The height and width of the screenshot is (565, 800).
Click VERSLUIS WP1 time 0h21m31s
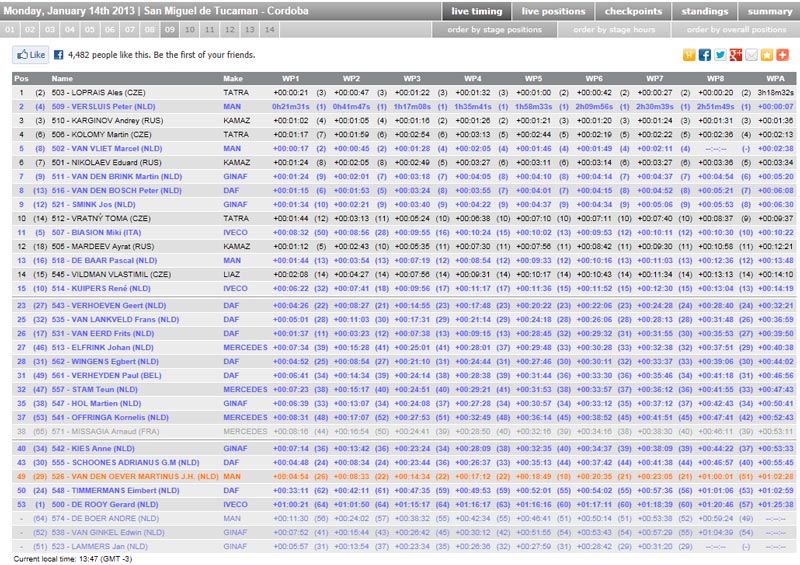[291, 107]
